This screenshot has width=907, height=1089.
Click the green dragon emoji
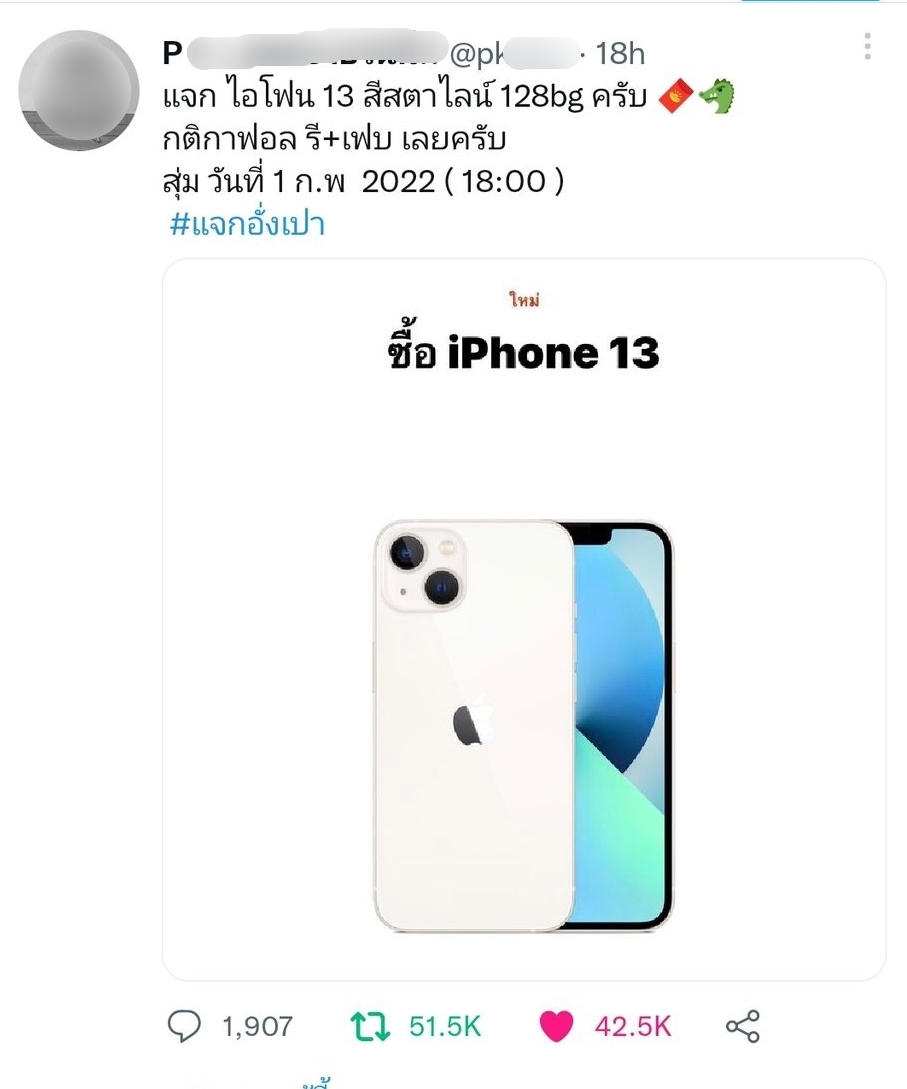(x=717, y=96)
